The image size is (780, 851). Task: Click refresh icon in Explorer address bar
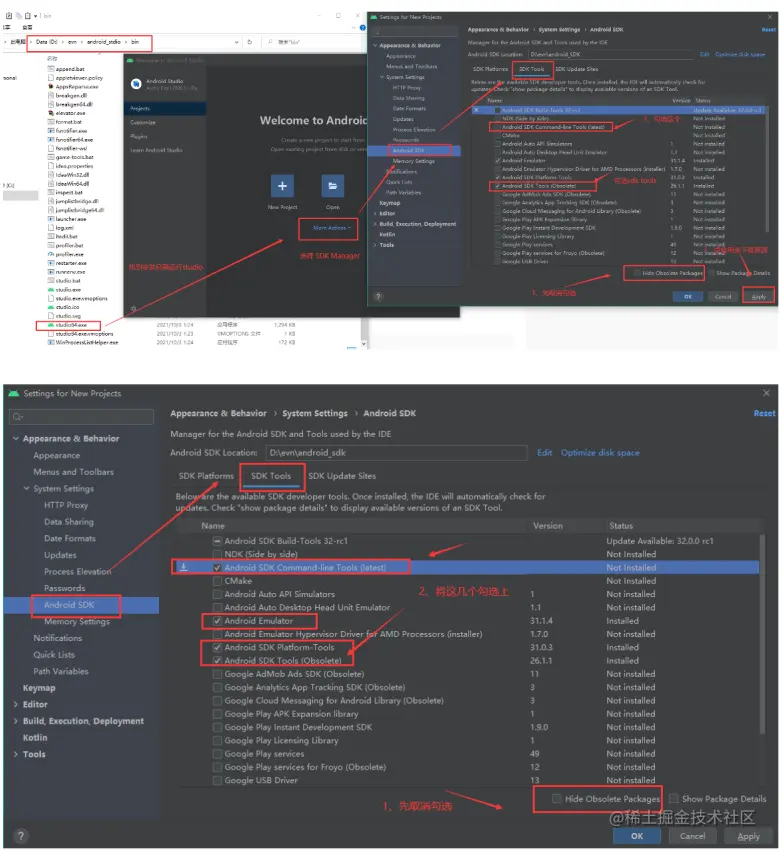250,42
